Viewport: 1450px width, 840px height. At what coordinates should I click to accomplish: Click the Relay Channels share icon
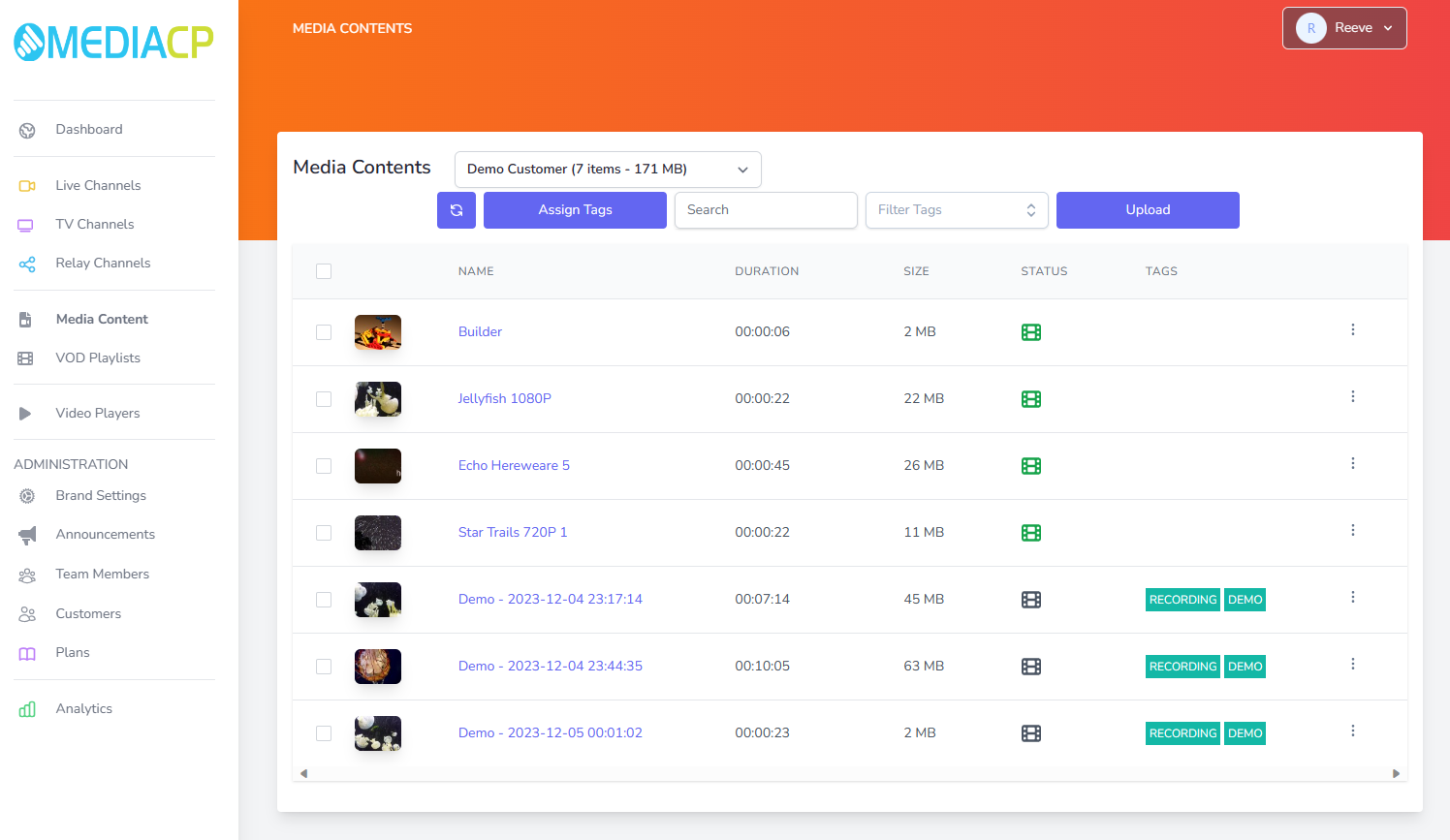(x=28, y=263)
